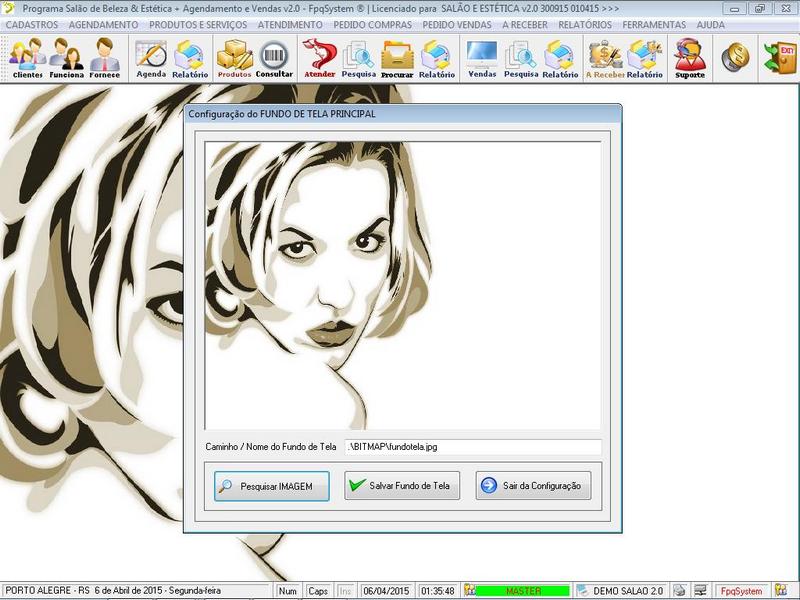Click the printer icon in status bar
This screenshot has height=600, width=800.
click(680, 591)
